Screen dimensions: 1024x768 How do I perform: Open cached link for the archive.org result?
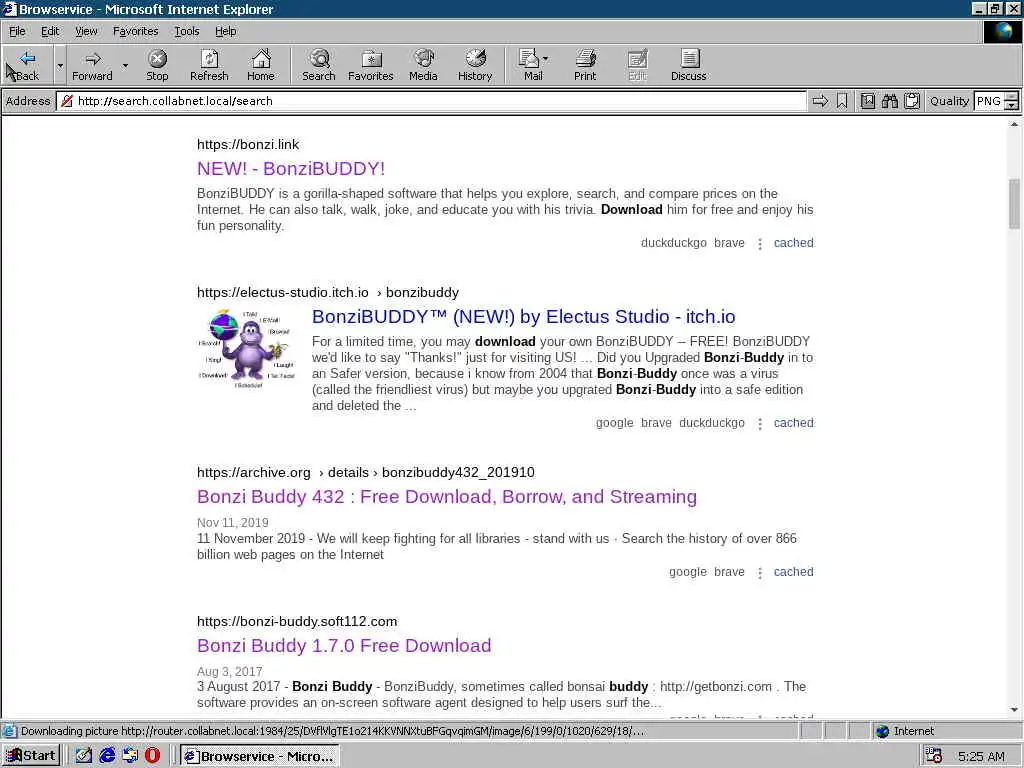(793, 572)
